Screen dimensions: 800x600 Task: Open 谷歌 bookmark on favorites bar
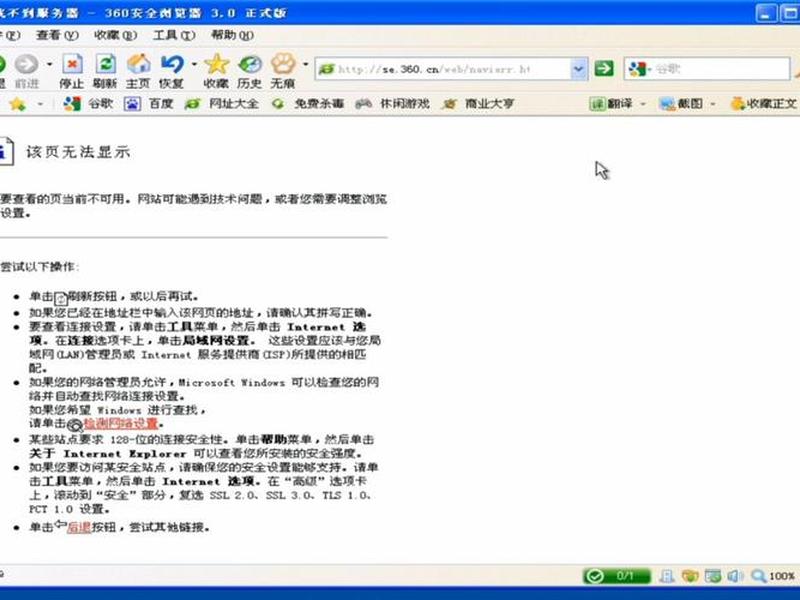[88, 104]
